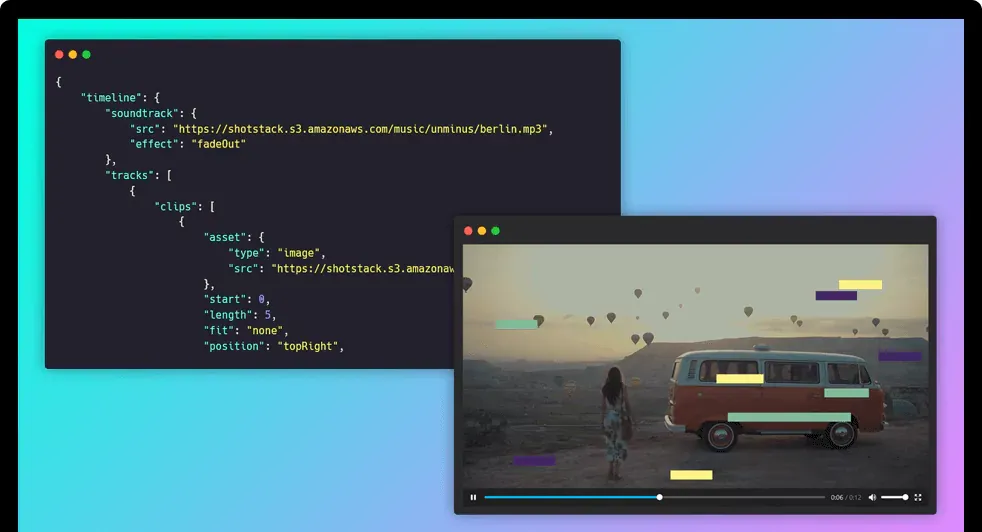
Task: Maximize the video player window with green dot
Action: point(496,231)
